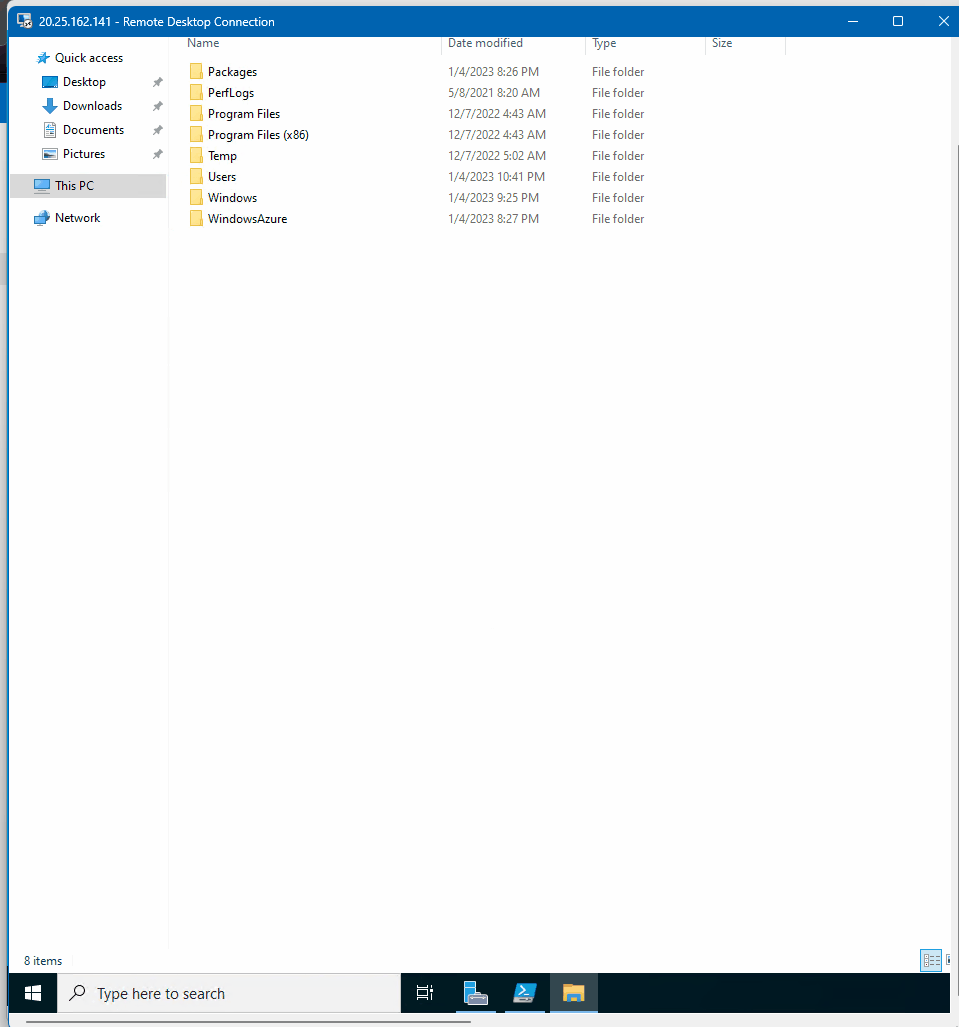Click the Program Files (x86) name
959x1027 pixels.
[258, 134]
